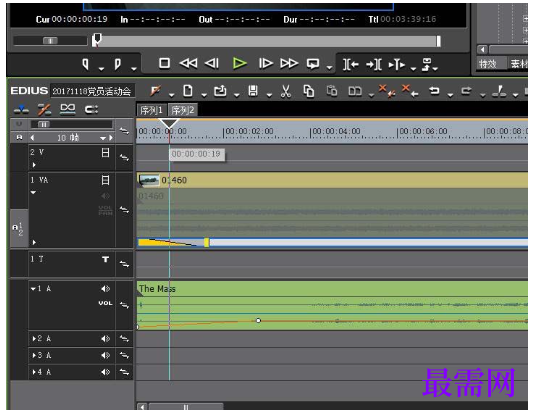534x414 pixels.
Task: Click the yellow transition handle on clip
Action: (x=206, y=242)
